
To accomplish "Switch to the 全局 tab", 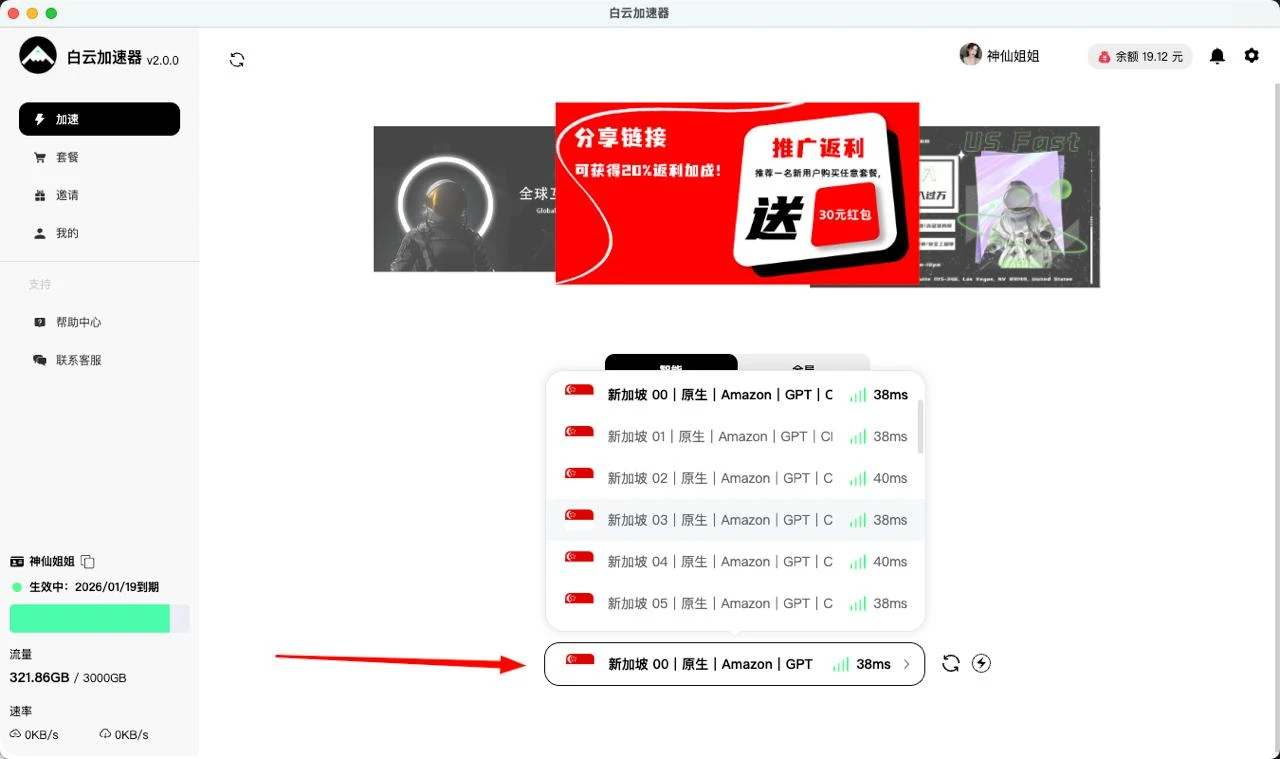I will point(804,369).
